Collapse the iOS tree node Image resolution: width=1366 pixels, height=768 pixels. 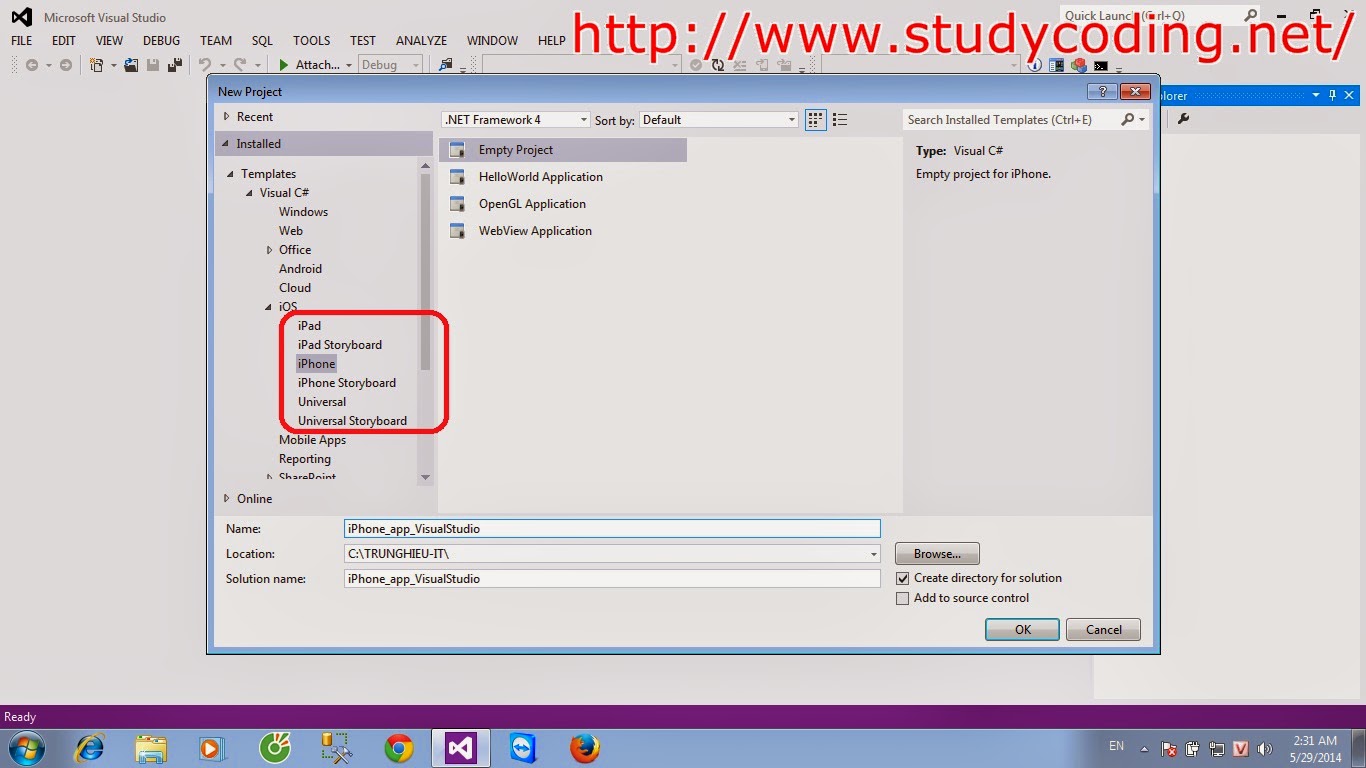pos(269,307)
